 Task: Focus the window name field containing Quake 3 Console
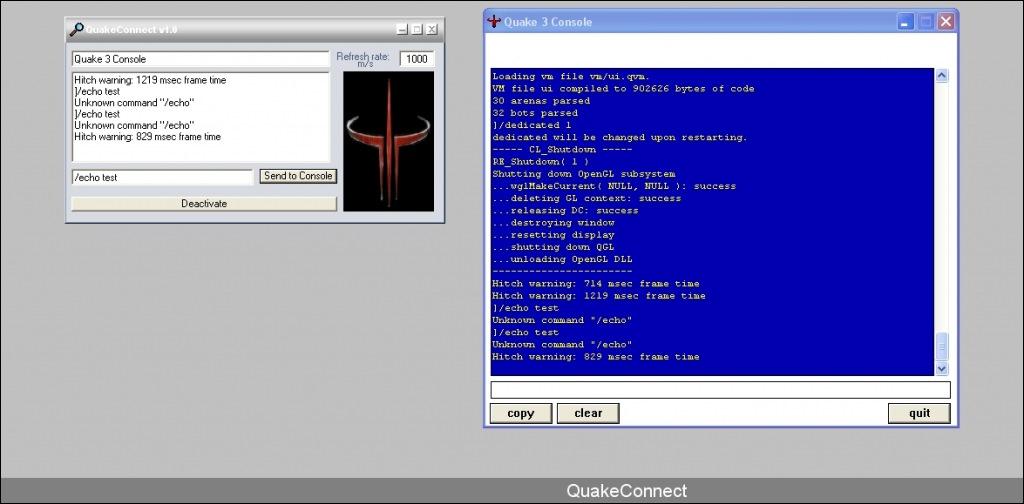point(200,59)
